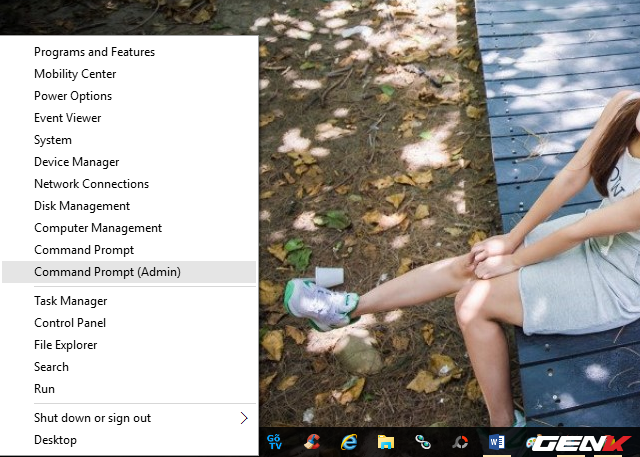Open Programs and Features from the menu

(129, 52)
